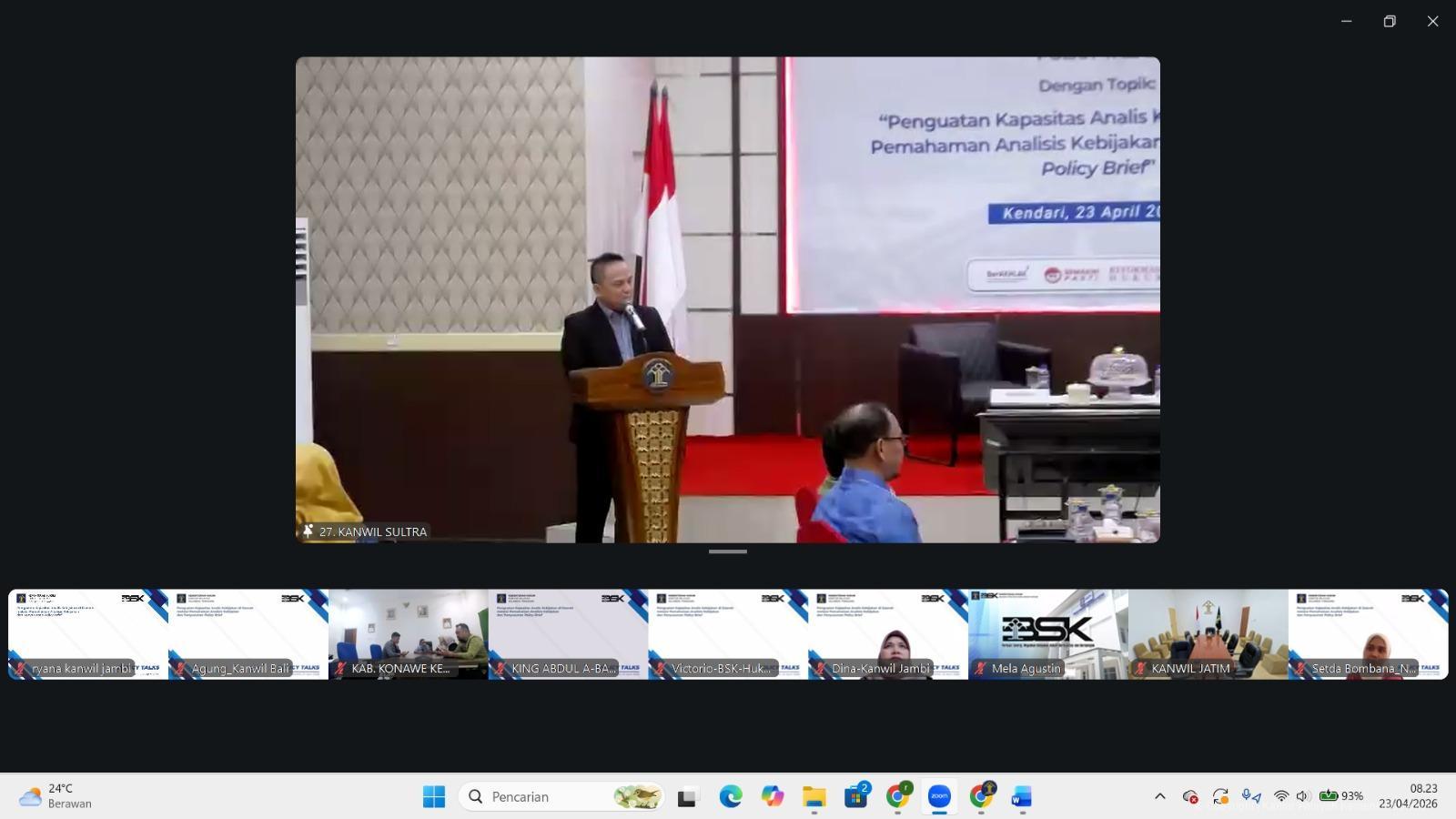Open the Zoom app in the taskbar

(938, 796)
